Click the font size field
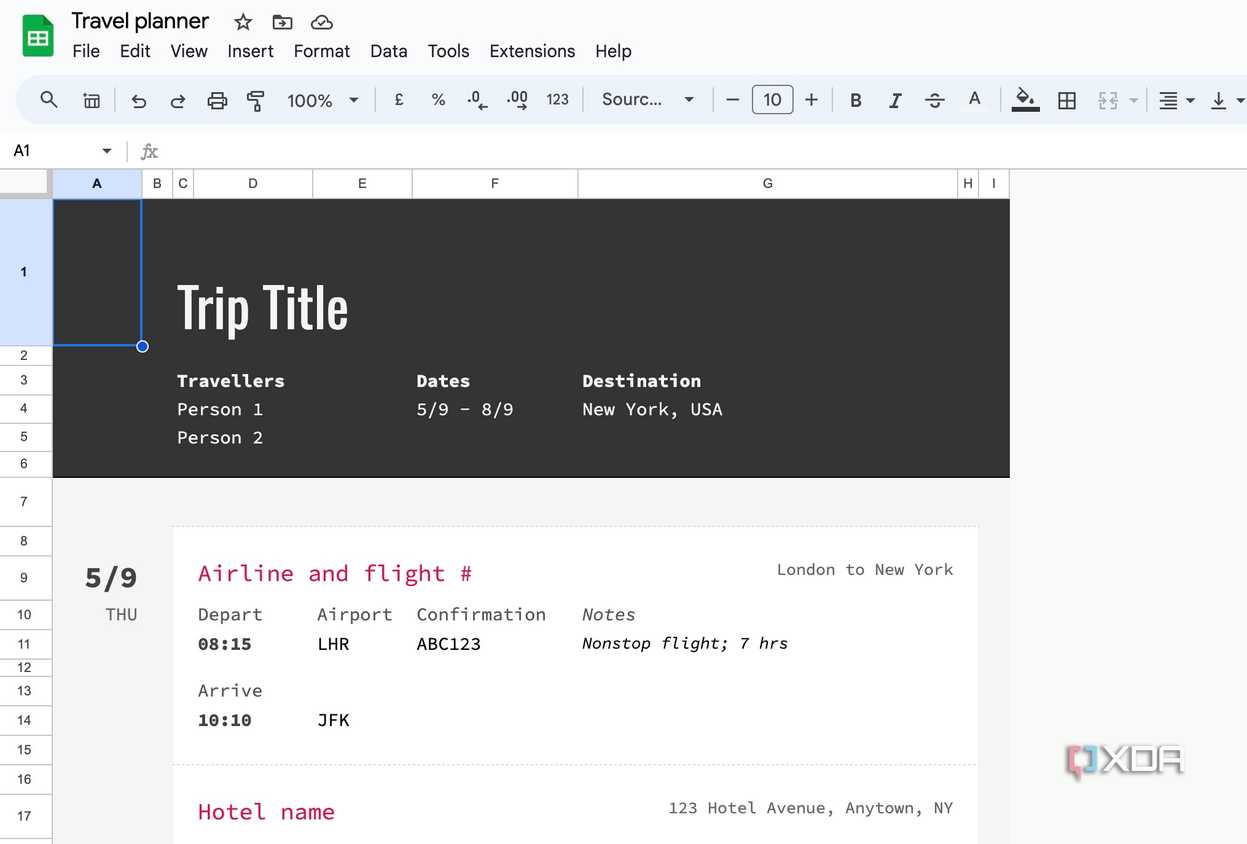Image resolution: width=1247 pixels, height=844 pixels. coord(773,99)
